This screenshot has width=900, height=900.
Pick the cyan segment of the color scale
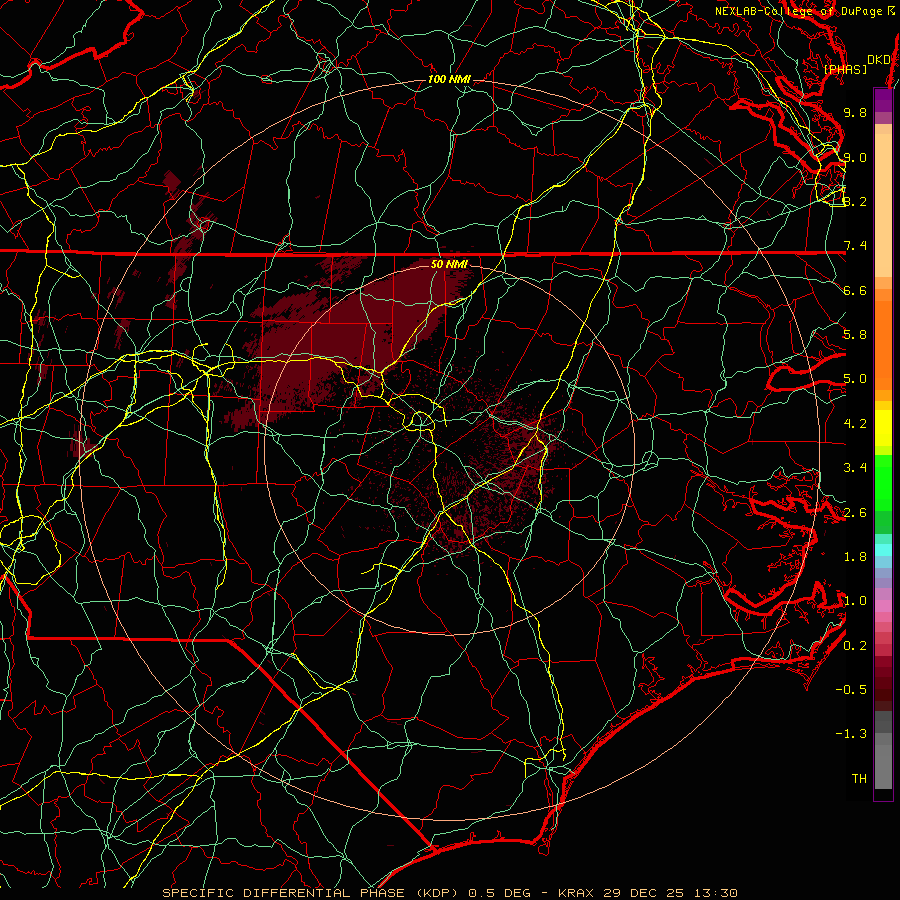click(883, 550)
